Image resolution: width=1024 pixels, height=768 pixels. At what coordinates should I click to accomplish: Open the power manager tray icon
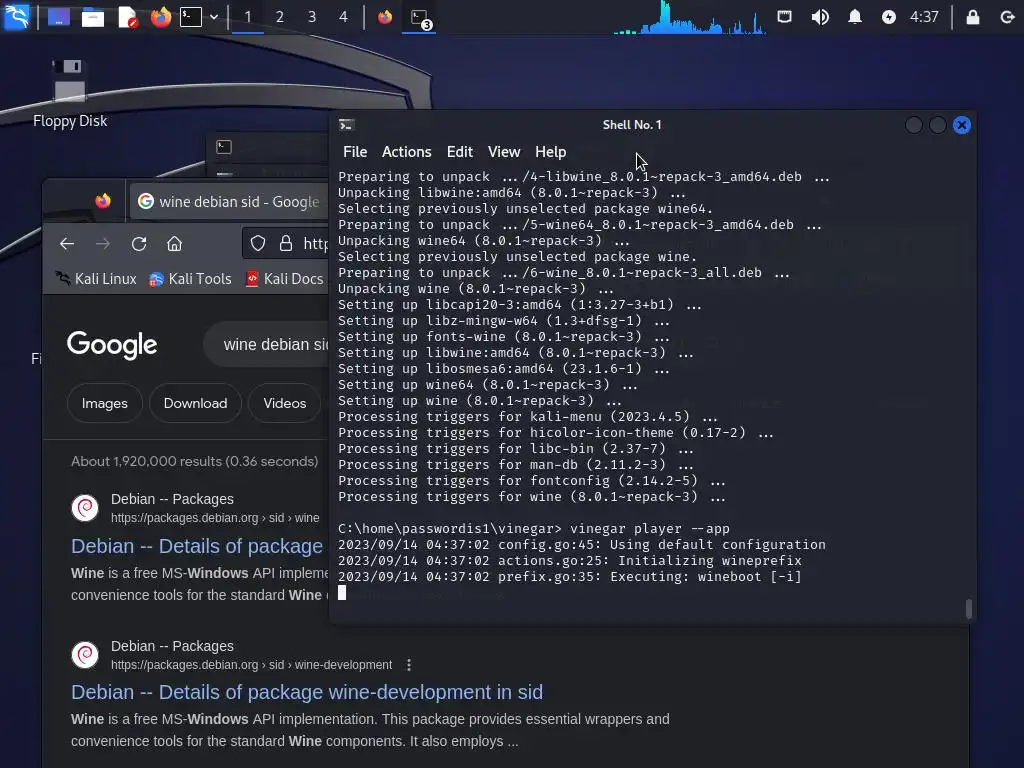(x=889, y=17)
